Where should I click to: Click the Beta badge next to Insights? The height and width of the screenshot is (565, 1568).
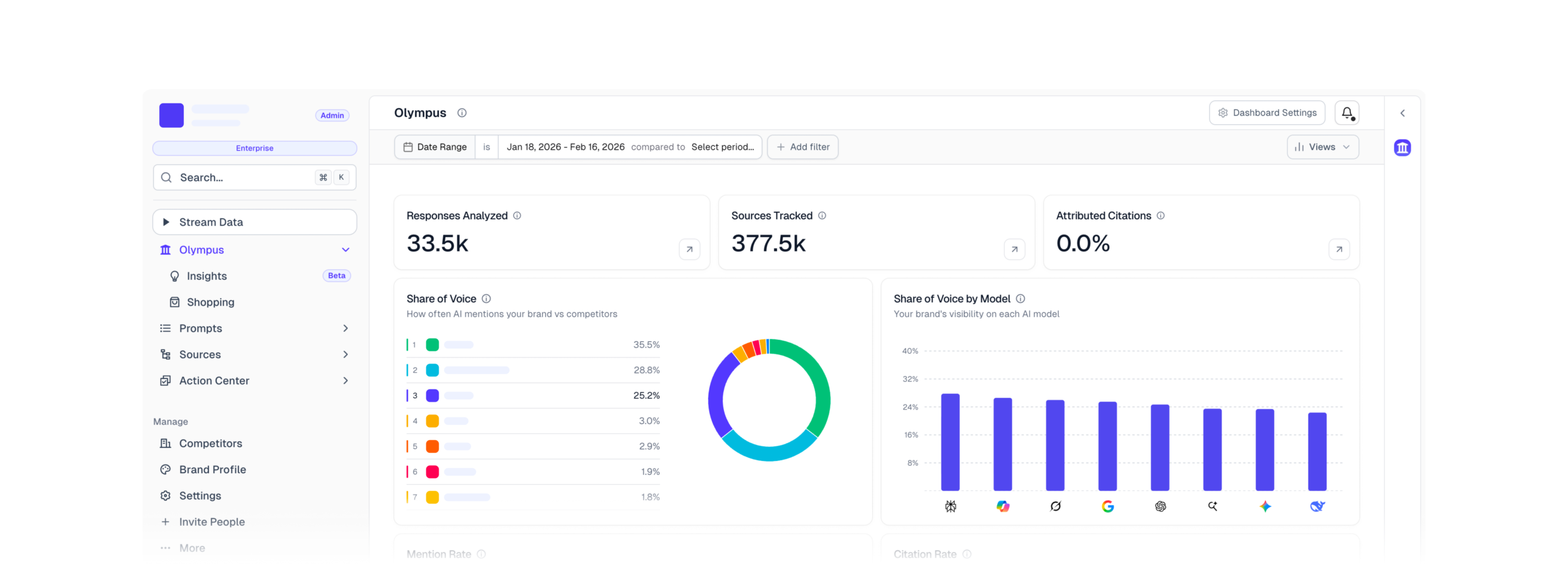(336, 276)
